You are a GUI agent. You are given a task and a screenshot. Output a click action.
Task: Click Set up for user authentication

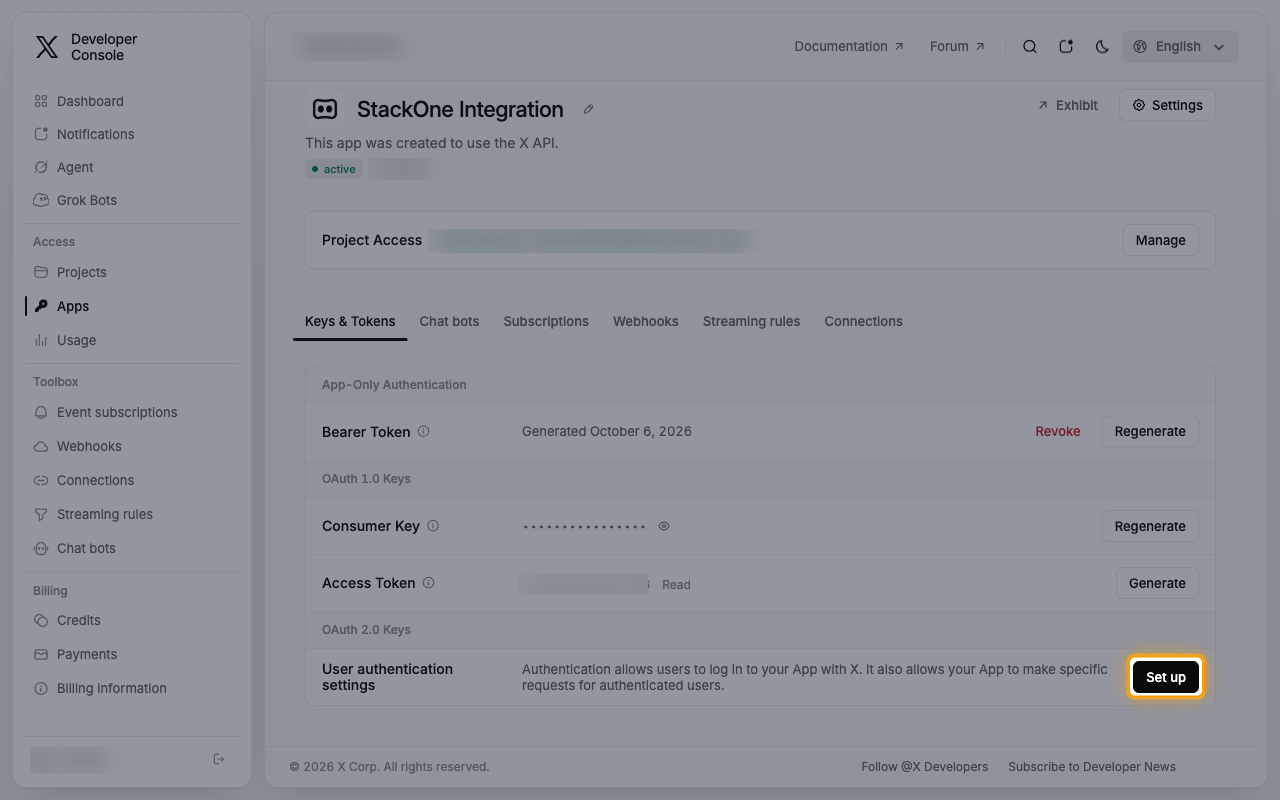1166,677
